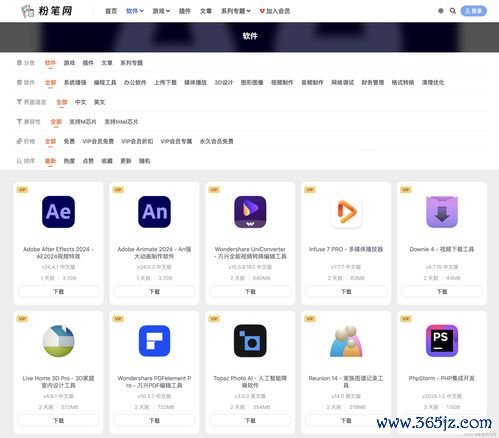Click VIP badge on Live Home 3D card

pyautogui.click(x=22, y=319)
